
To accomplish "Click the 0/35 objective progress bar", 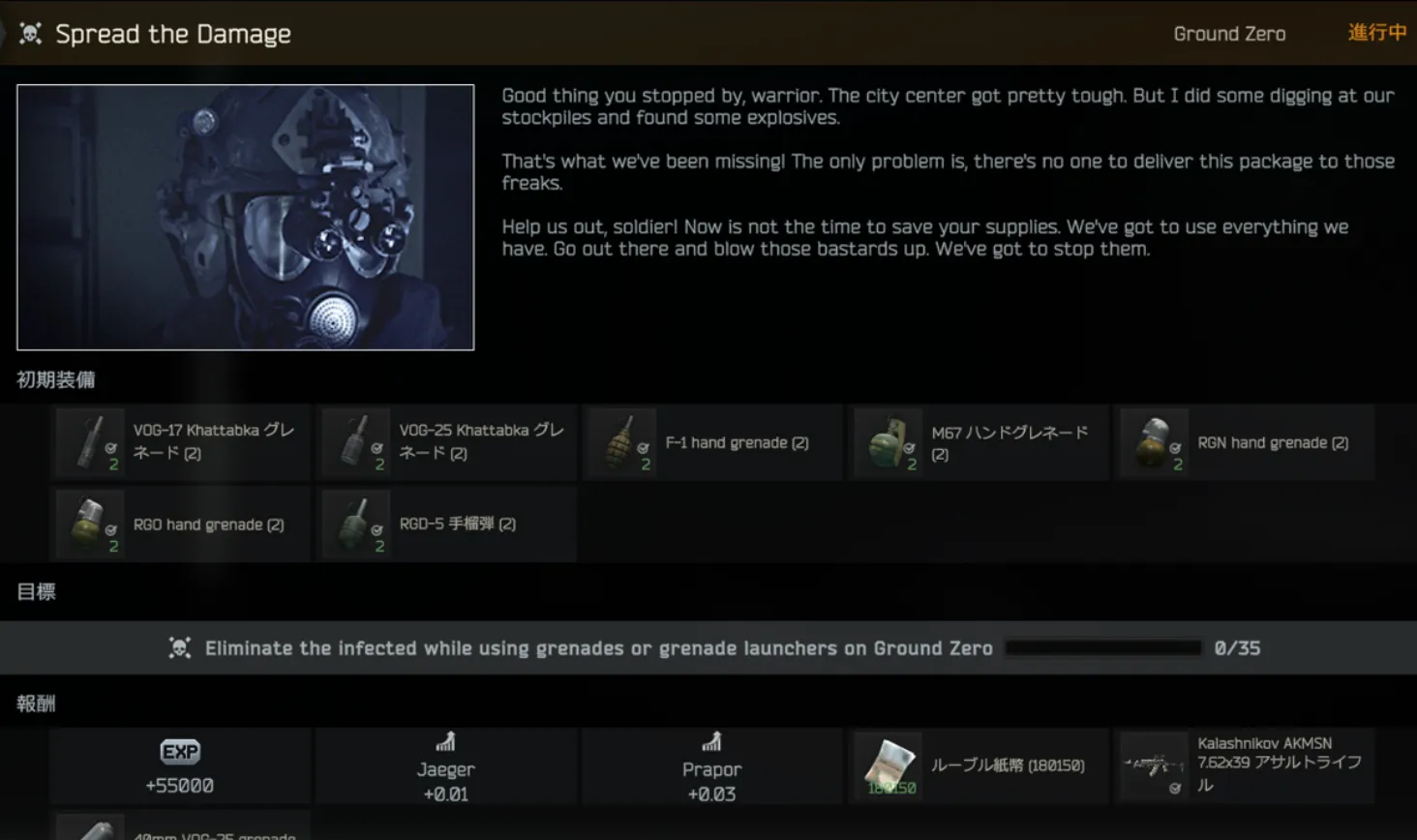I will coord(1103,648).
